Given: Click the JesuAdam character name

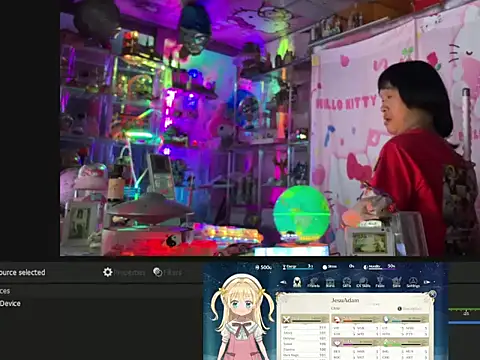Looking at the screenshot, I should pyautogui.click(x=345, y=300).
